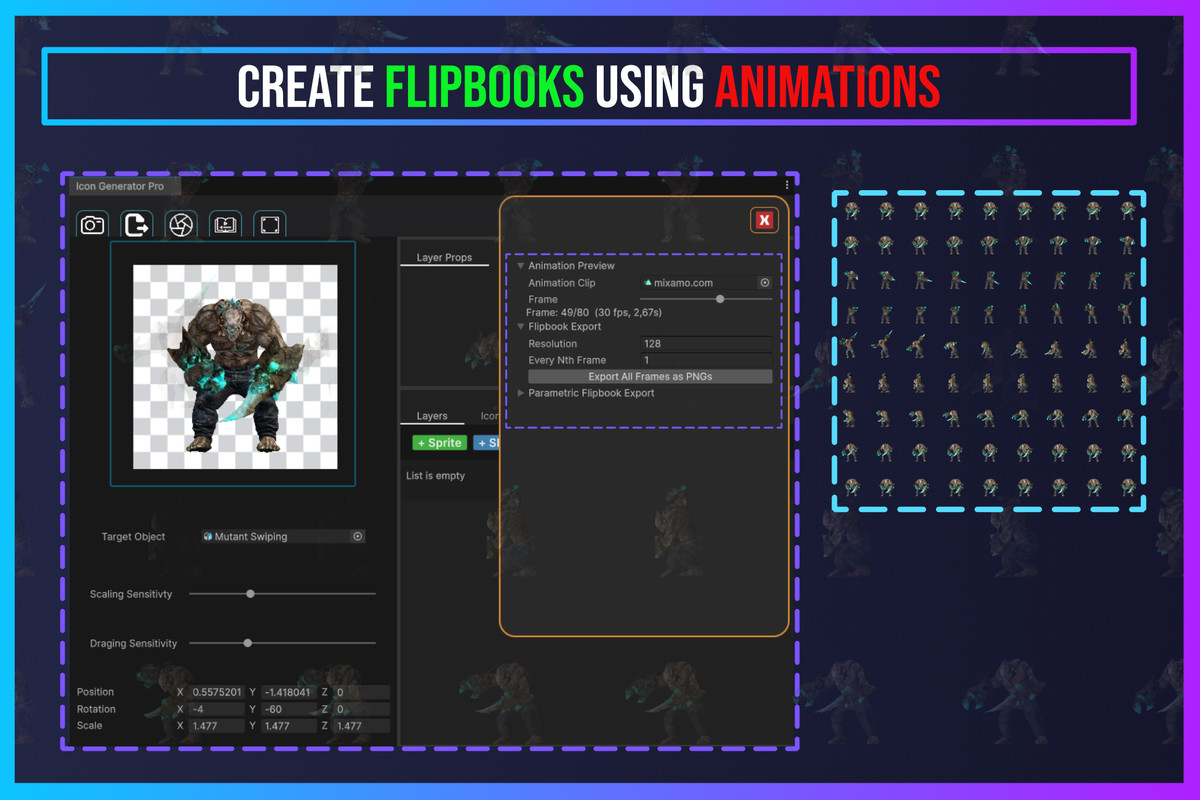Open the Animation Clip object picker
Viewport: 1200px width, 800px height.
pos(765,283)
